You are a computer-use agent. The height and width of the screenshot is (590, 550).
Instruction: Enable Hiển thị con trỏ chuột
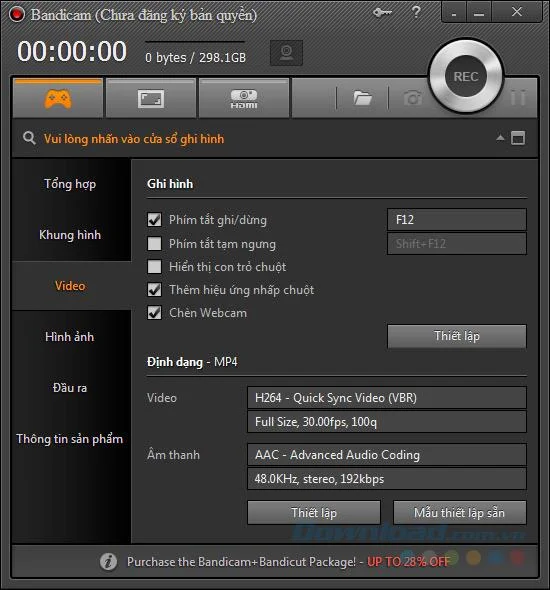[154, 267]
